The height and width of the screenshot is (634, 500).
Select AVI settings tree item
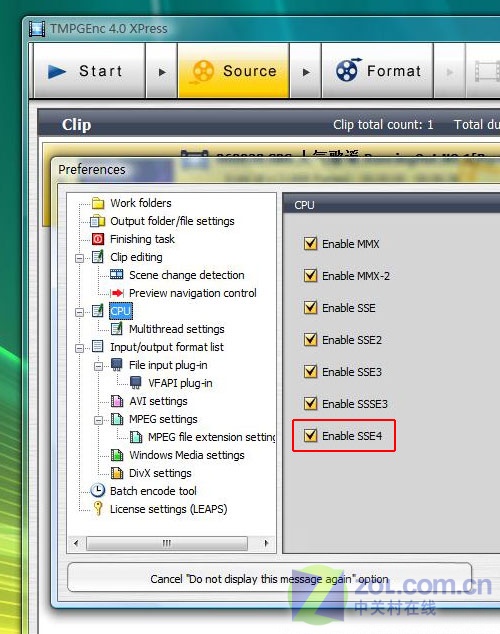158,401
